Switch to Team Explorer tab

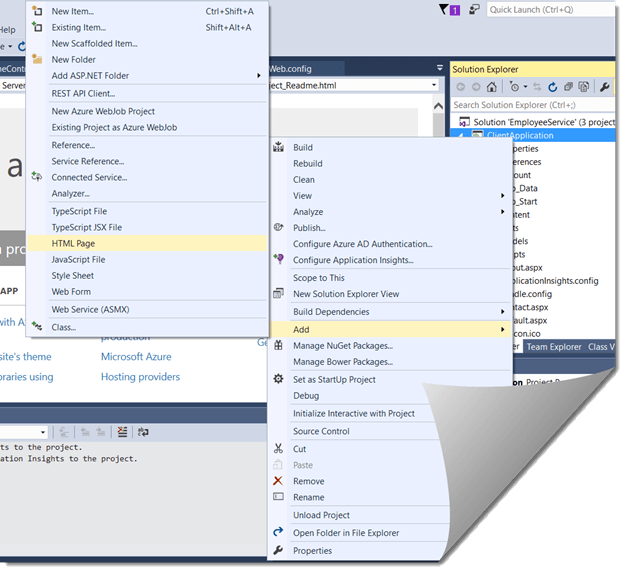pos(554,347)
